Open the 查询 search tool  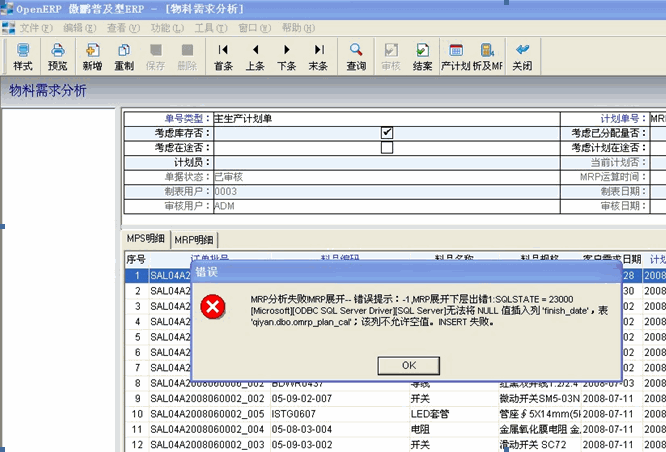point(356,56)
